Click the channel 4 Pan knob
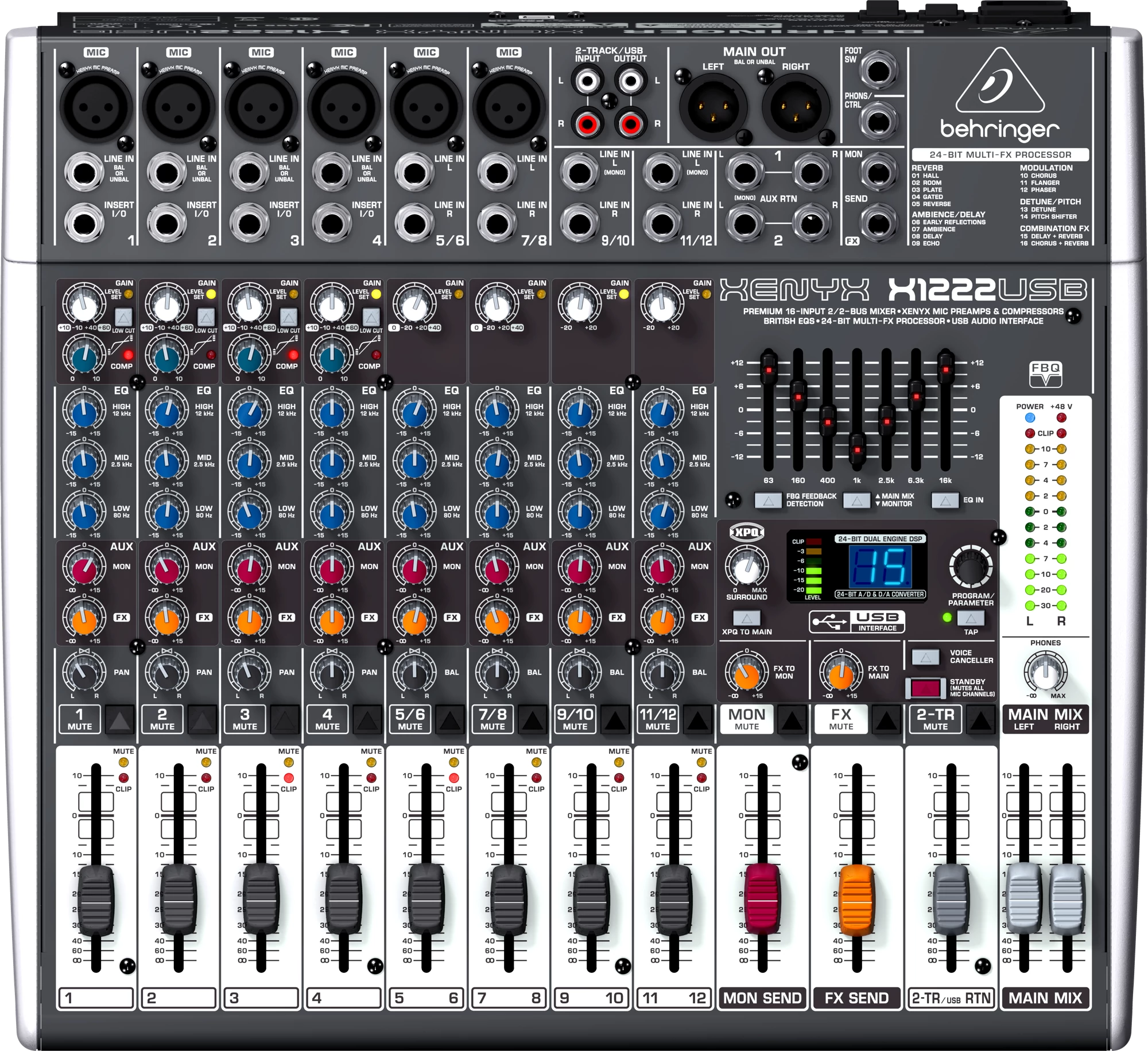This screenshot has width=1148, height=1051. point(332,673)
